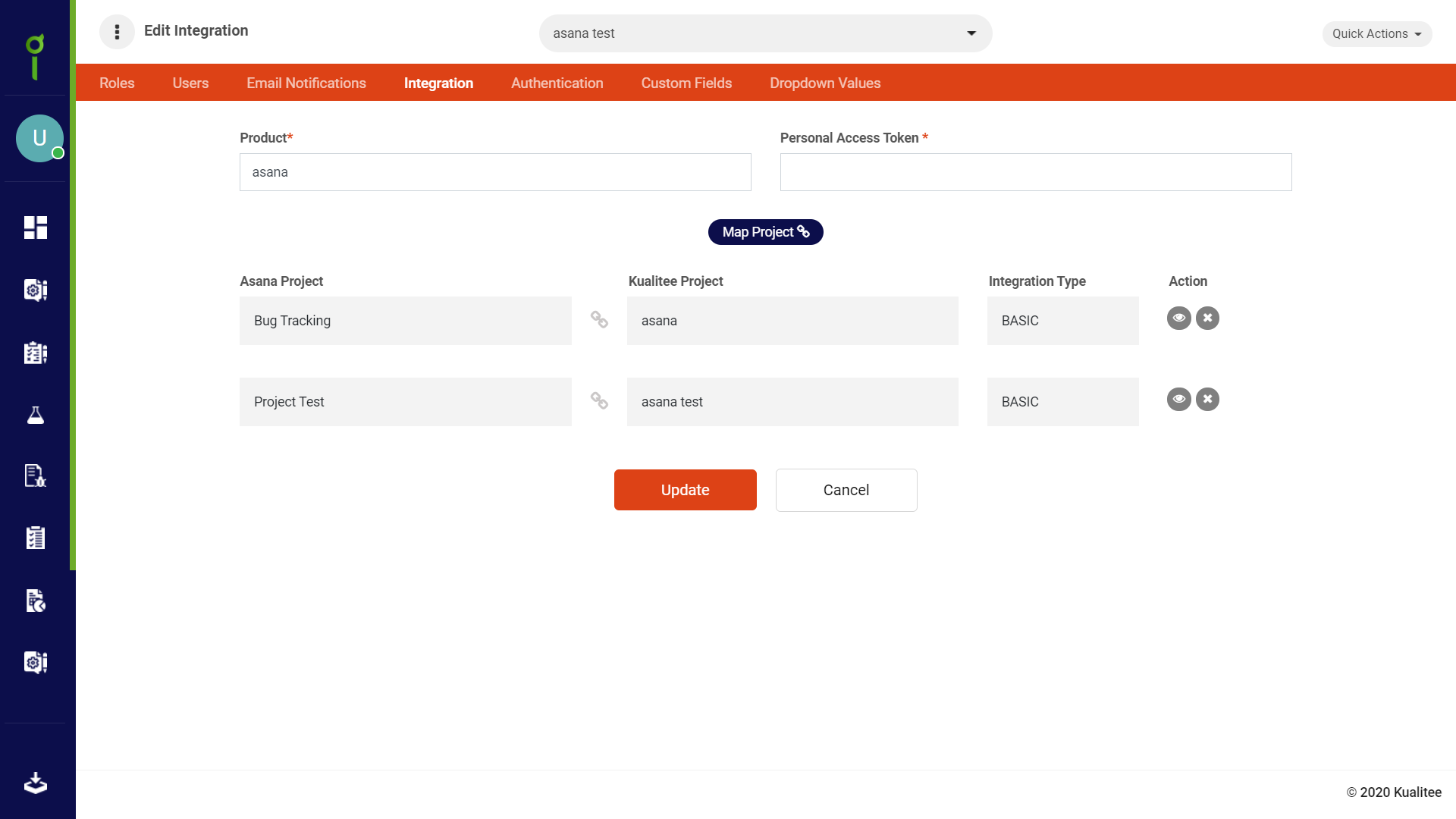Open the project management gear sidebar icon
This screenshot has width=1456, height=819.
36,290
